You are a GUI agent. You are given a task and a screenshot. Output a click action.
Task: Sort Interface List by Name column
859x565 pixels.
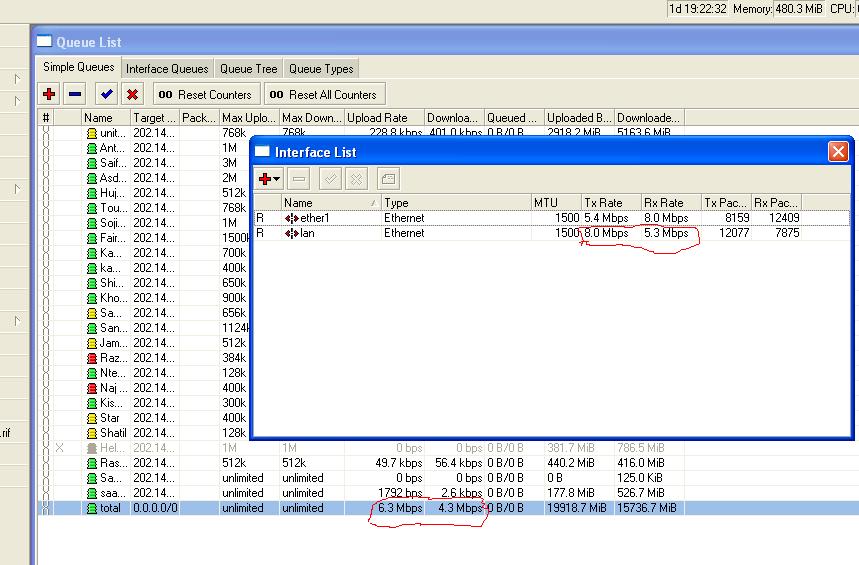point(331,203)
